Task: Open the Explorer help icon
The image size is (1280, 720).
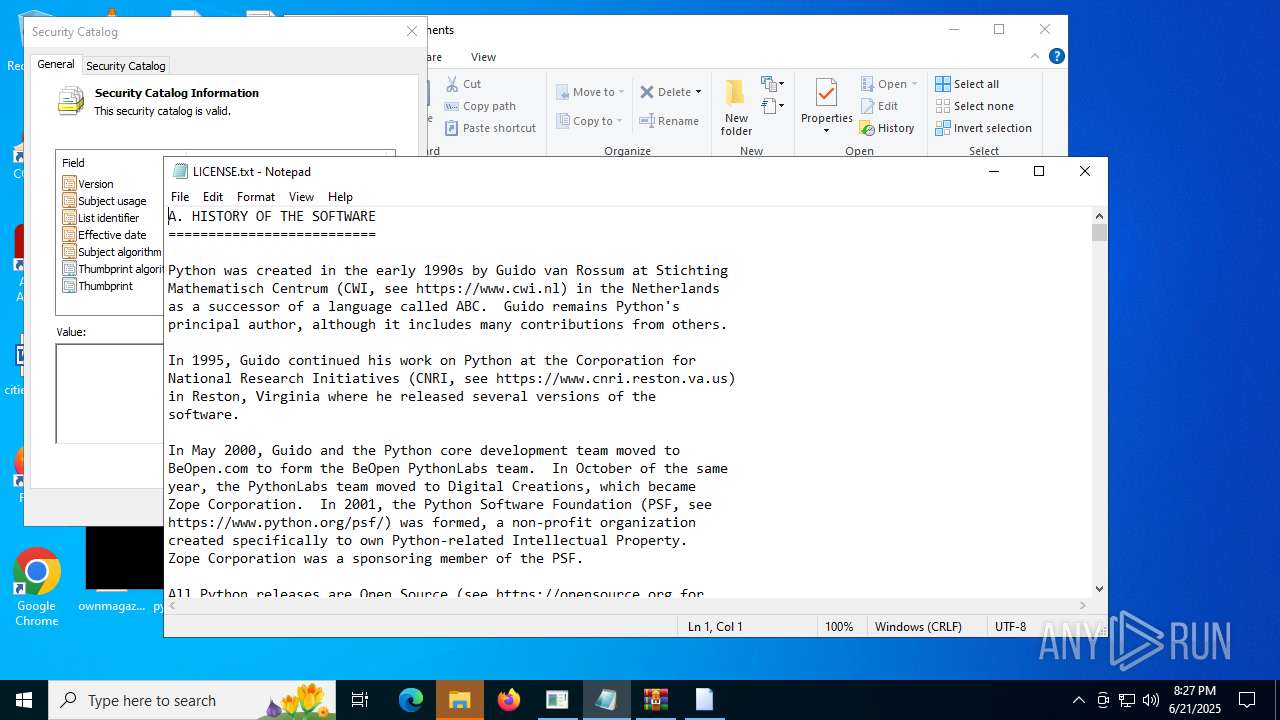Action: coord(1056,57)
